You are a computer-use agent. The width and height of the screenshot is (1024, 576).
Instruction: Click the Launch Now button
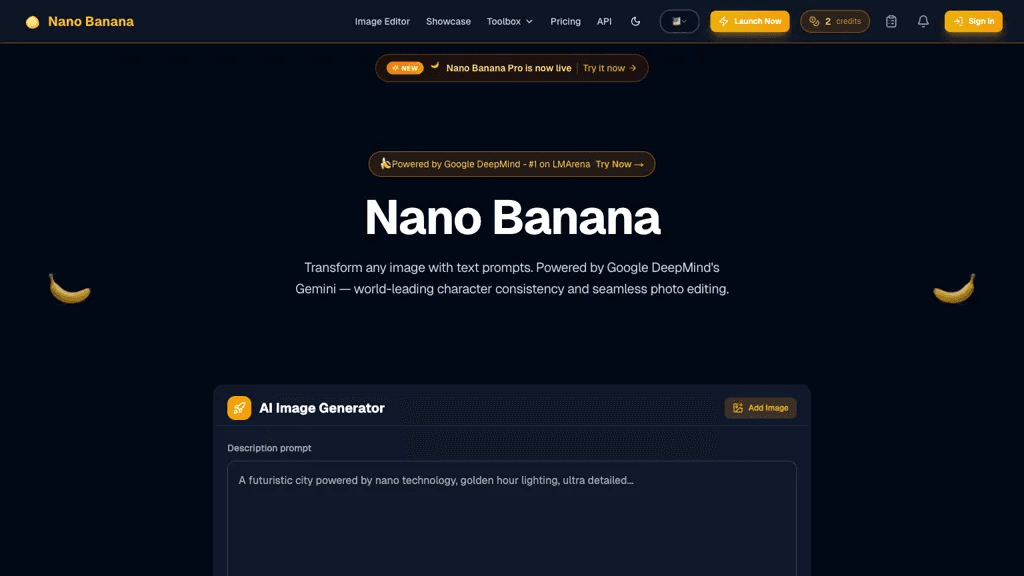click(750, 22)
